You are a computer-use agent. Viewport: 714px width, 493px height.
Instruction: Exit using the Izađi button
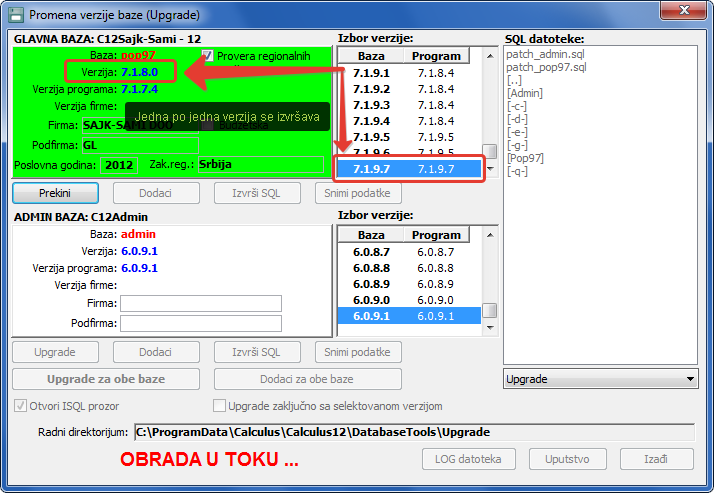(x=656, y=459)
